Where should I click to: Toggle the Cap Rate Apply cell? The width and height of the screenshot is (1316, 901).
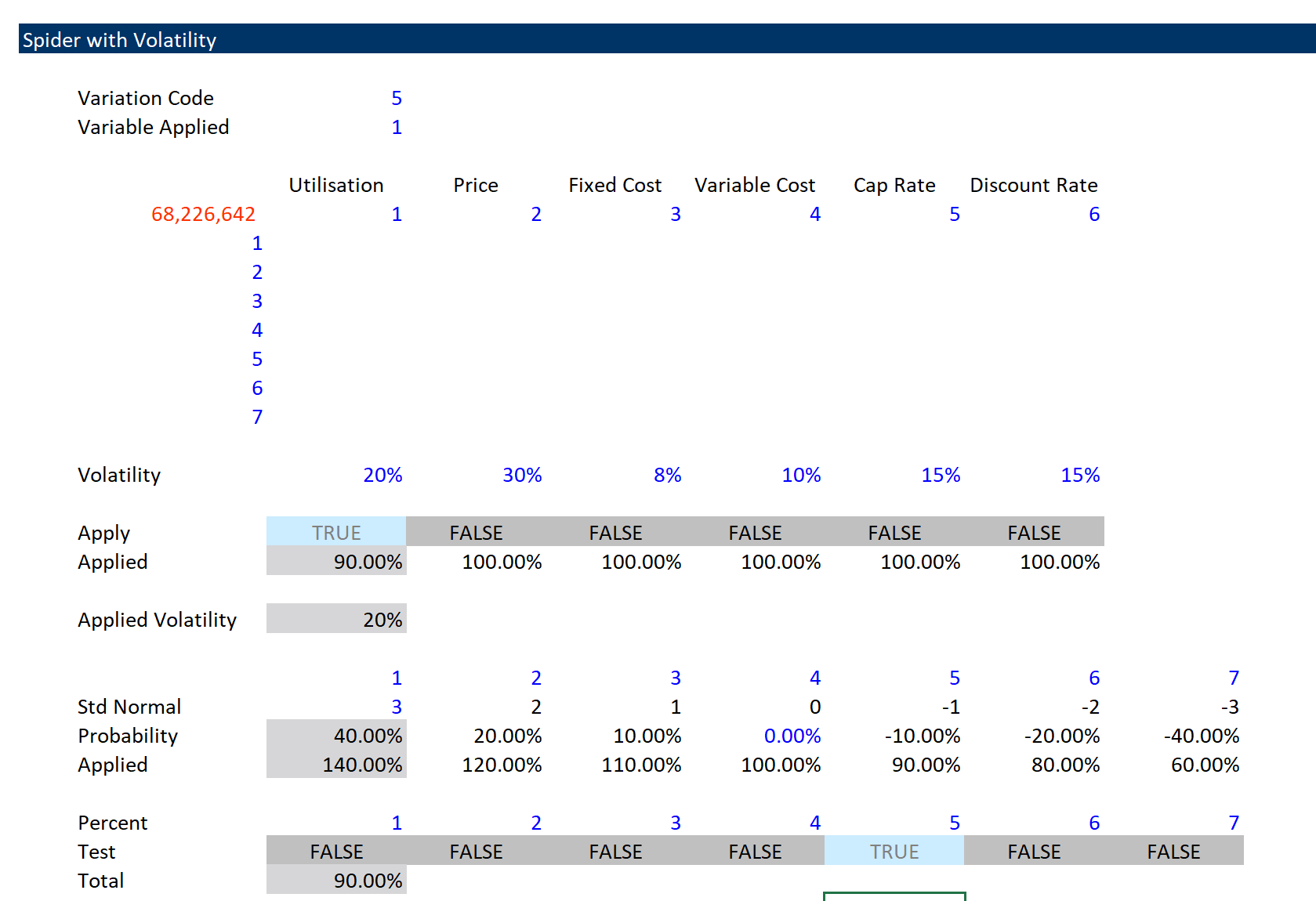pos(894,532)
